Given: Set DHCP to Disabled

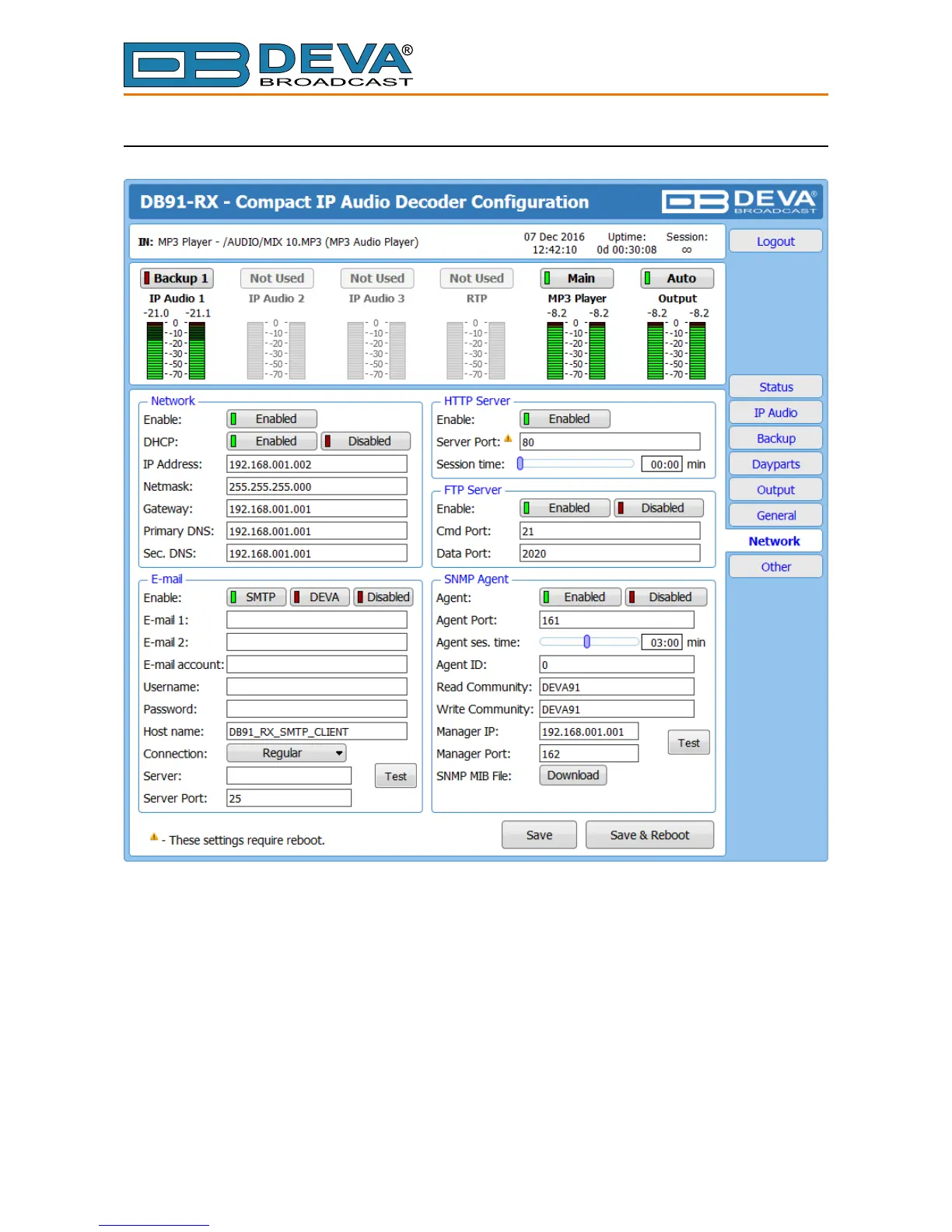Looking at the screenshot, I should tap(366, 441).
